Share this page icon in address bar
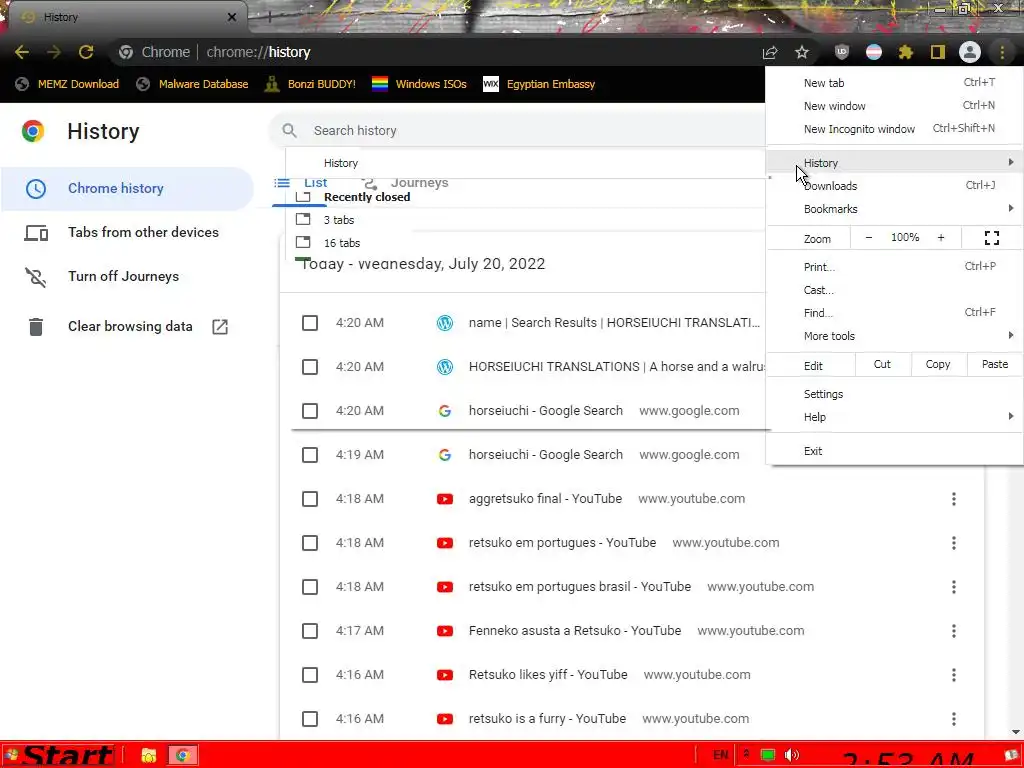The image size is (1024, 768). [x=770, y=52]
